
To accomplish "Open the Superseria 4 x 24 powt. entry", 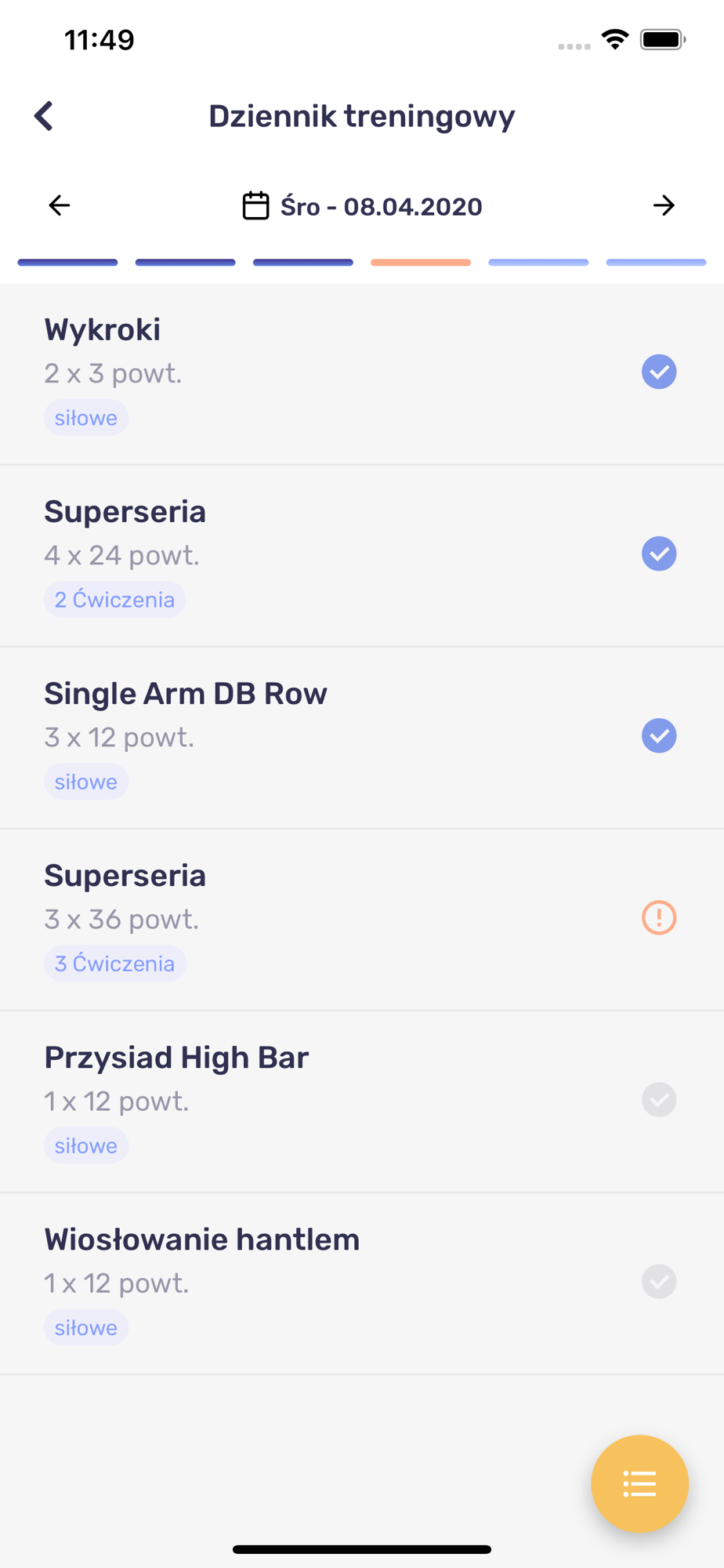I will pyautogui.click(x=362, y=556).
